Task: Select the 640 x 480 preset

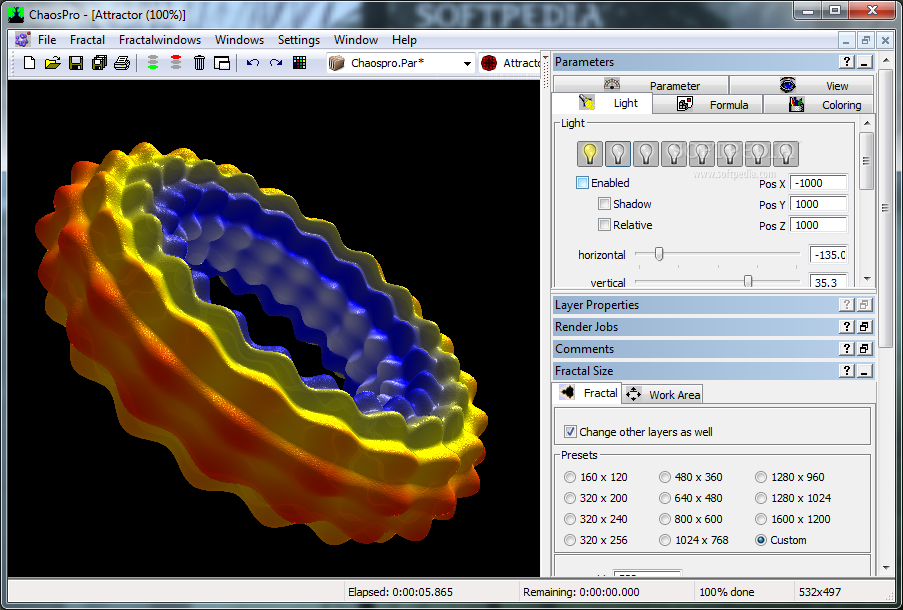Action: pyautogui.click(x=665, y=498)
